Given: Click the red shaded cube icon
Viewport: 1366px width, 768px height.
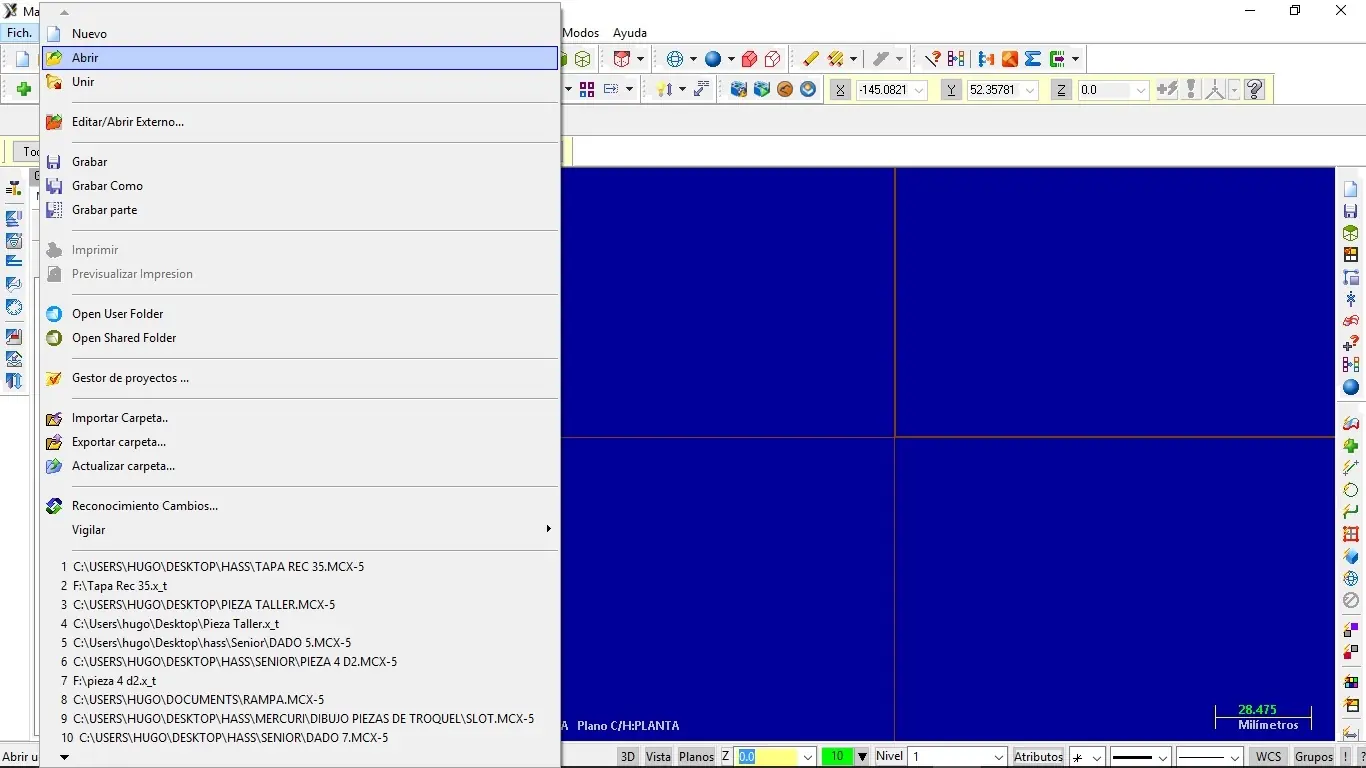Looking at the screenshot, I should tap(749, 59).
